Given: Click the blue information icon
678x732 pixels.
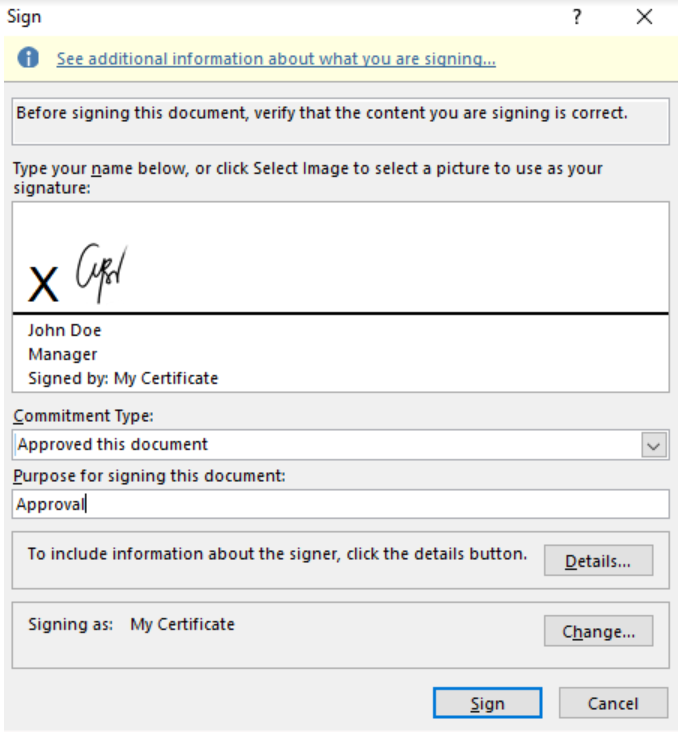Looking at the screenshot, I should coord(28,58).
